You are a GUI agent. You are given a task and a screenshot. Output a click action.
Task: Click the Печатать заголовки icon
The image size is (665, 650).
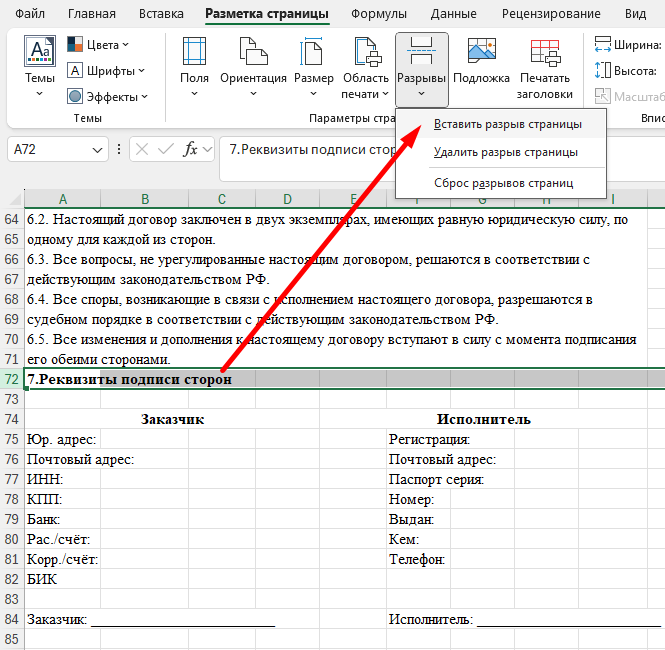click(545, 53)
